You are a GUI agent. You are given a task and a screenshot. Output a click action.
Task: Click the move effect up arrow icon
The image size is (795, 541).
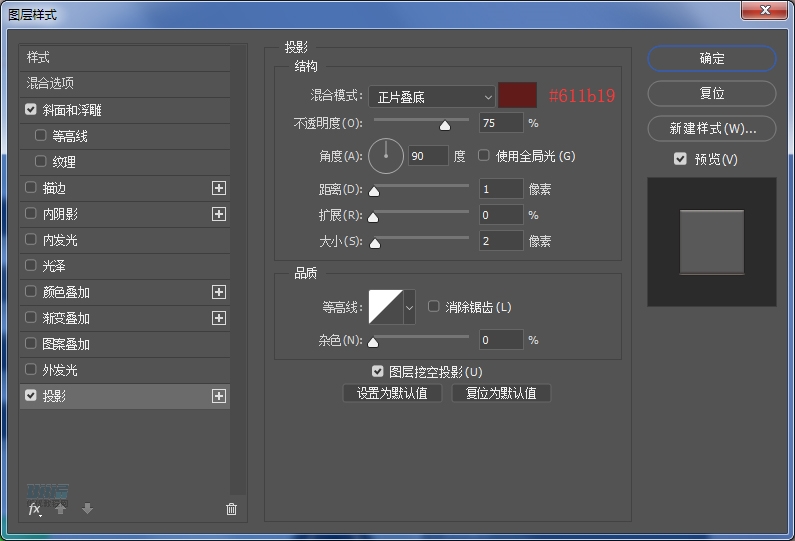coord(61,509)
